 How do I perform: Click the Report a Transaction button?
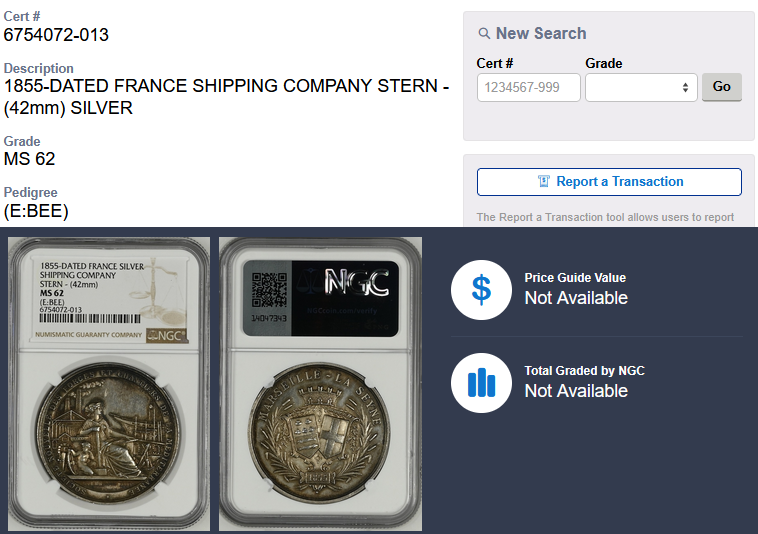tap(609, 182)
